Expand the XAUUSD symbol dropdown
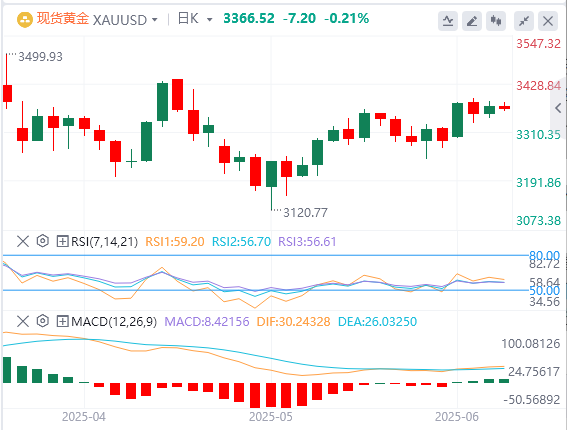This screenshot has height=430, width=567. coord(155,20)
